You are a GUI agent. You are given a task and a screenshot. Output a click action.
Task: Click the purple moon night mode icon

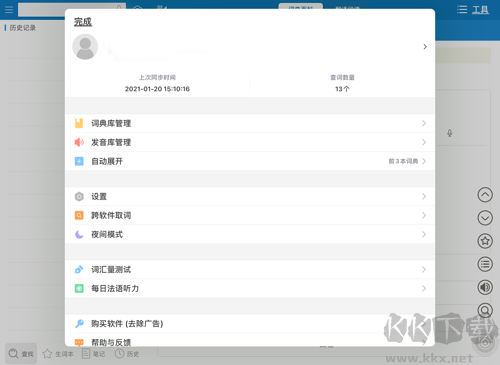point(79,234)
